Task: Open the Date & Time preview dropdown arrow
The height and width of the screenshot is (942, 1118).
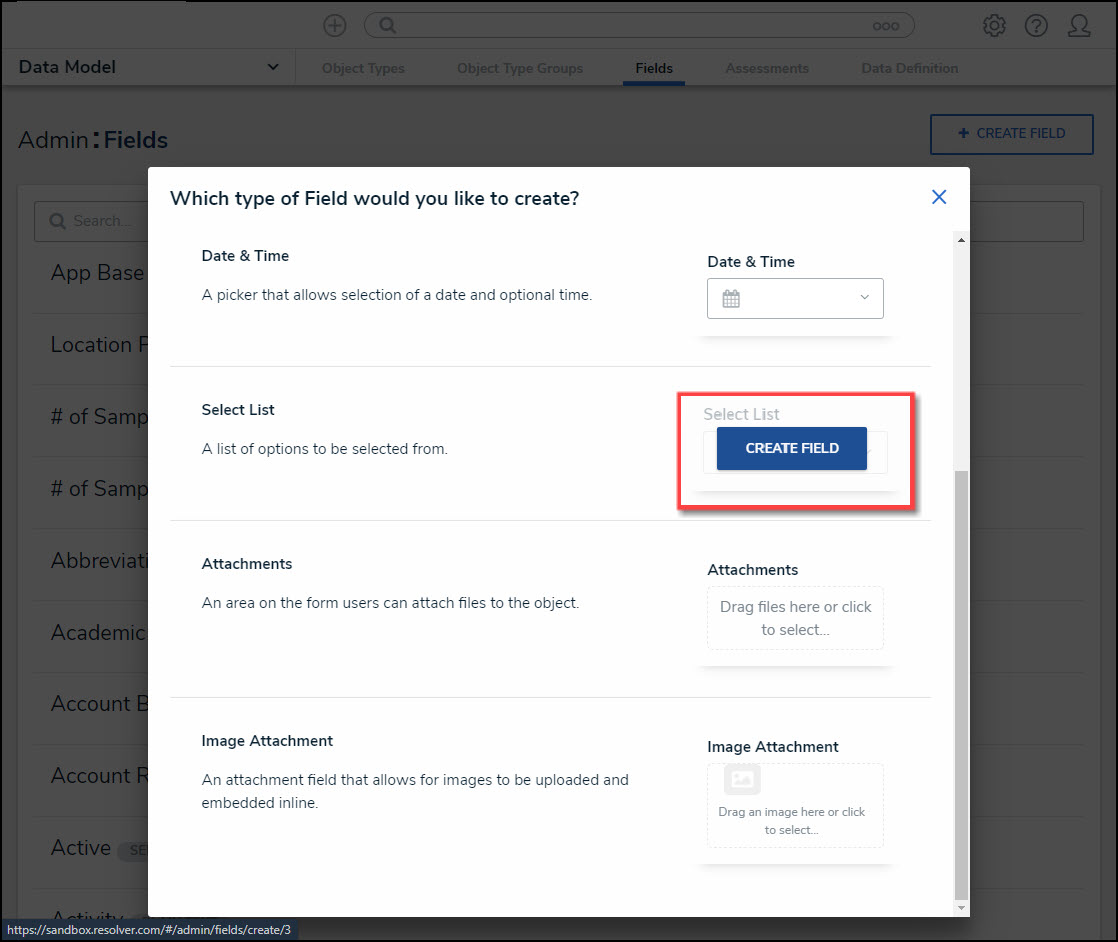Action: [864, 298]
